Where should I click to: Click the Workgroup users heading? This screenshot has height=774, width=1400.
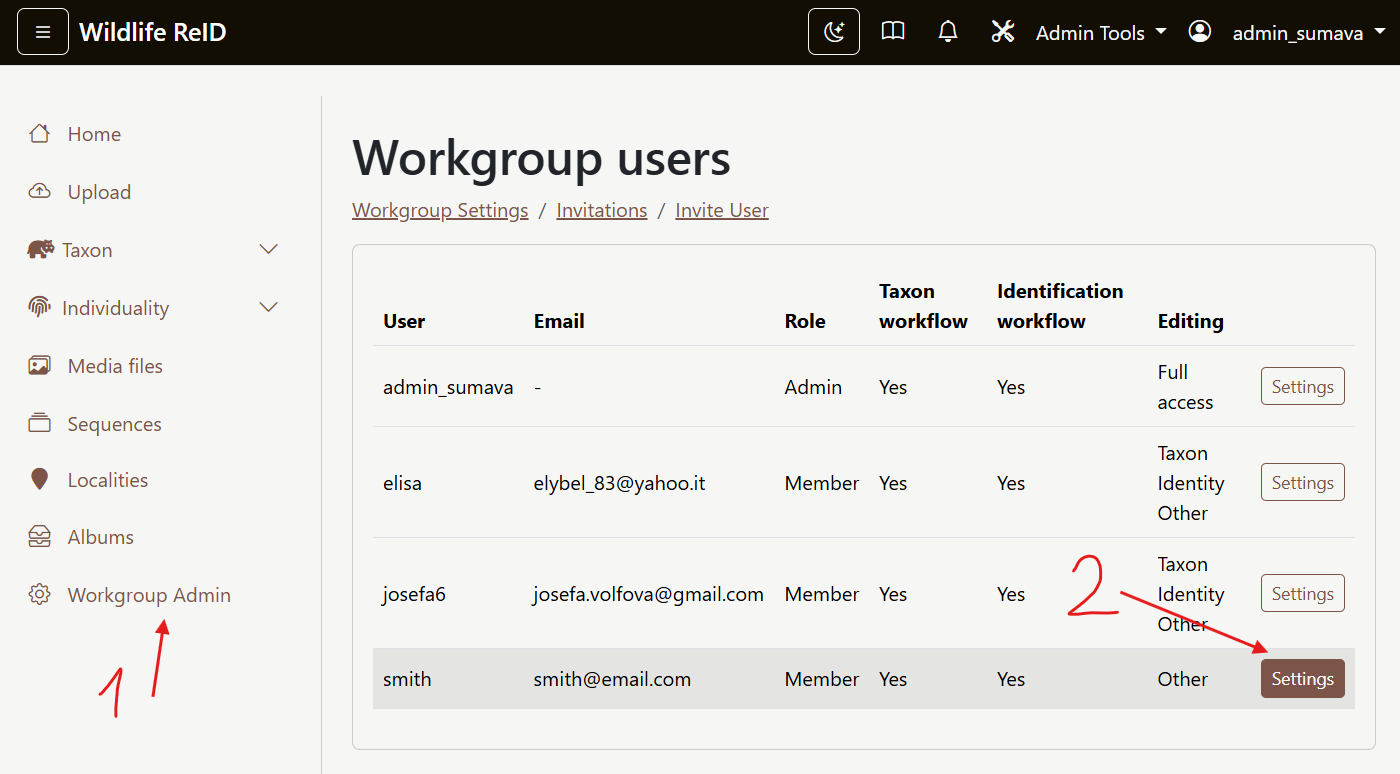(x=541, y=158)
